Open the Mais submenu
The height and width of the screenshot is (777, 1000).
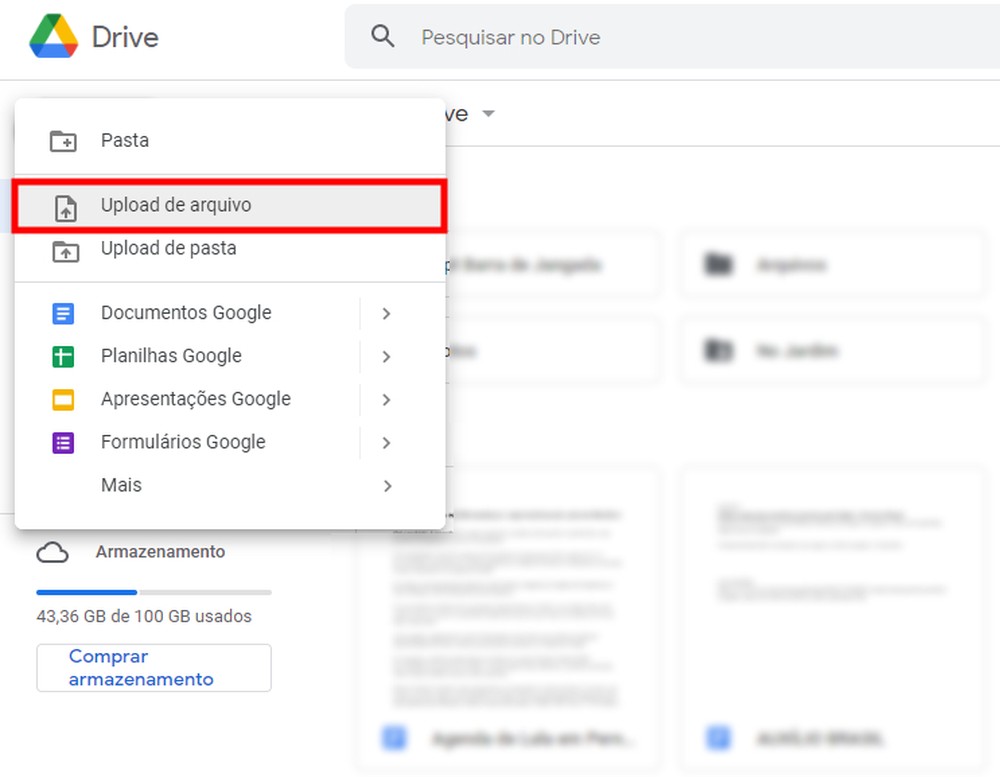click(120, 485)
